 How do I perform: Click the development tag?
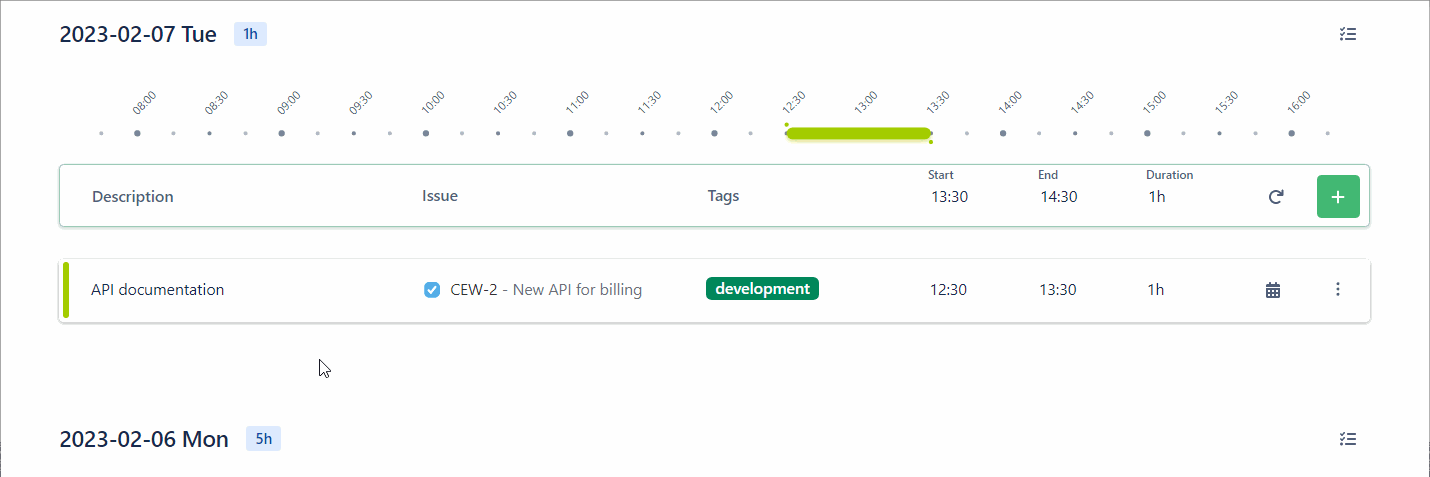click(762, 289)
